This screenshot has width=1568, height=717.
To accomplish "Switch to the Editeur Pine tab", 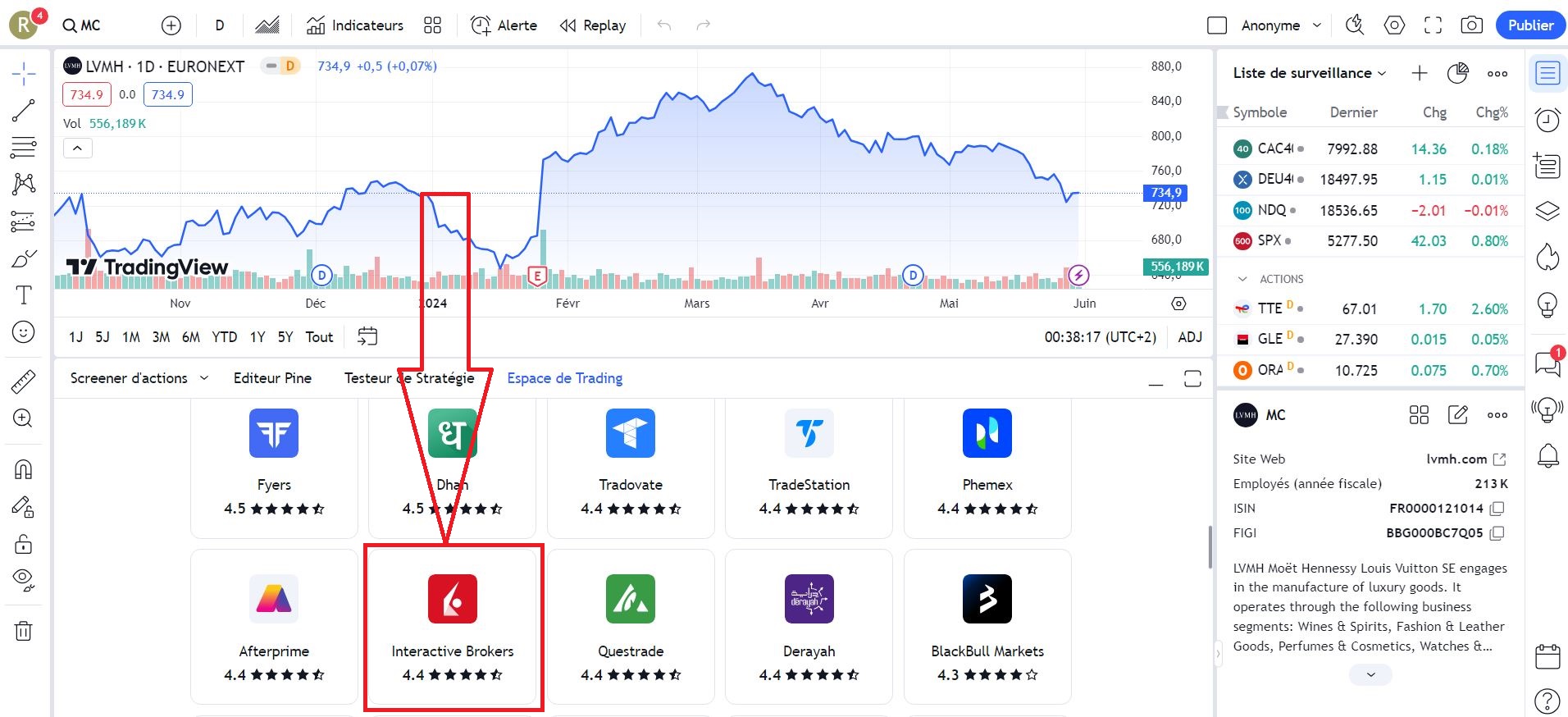I will click(x=272, y=378).
